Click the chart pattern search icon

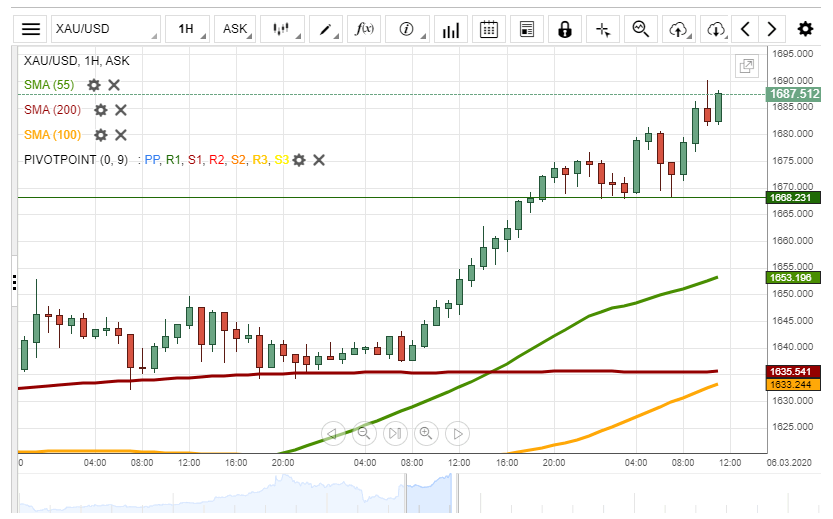coord(641,29)
